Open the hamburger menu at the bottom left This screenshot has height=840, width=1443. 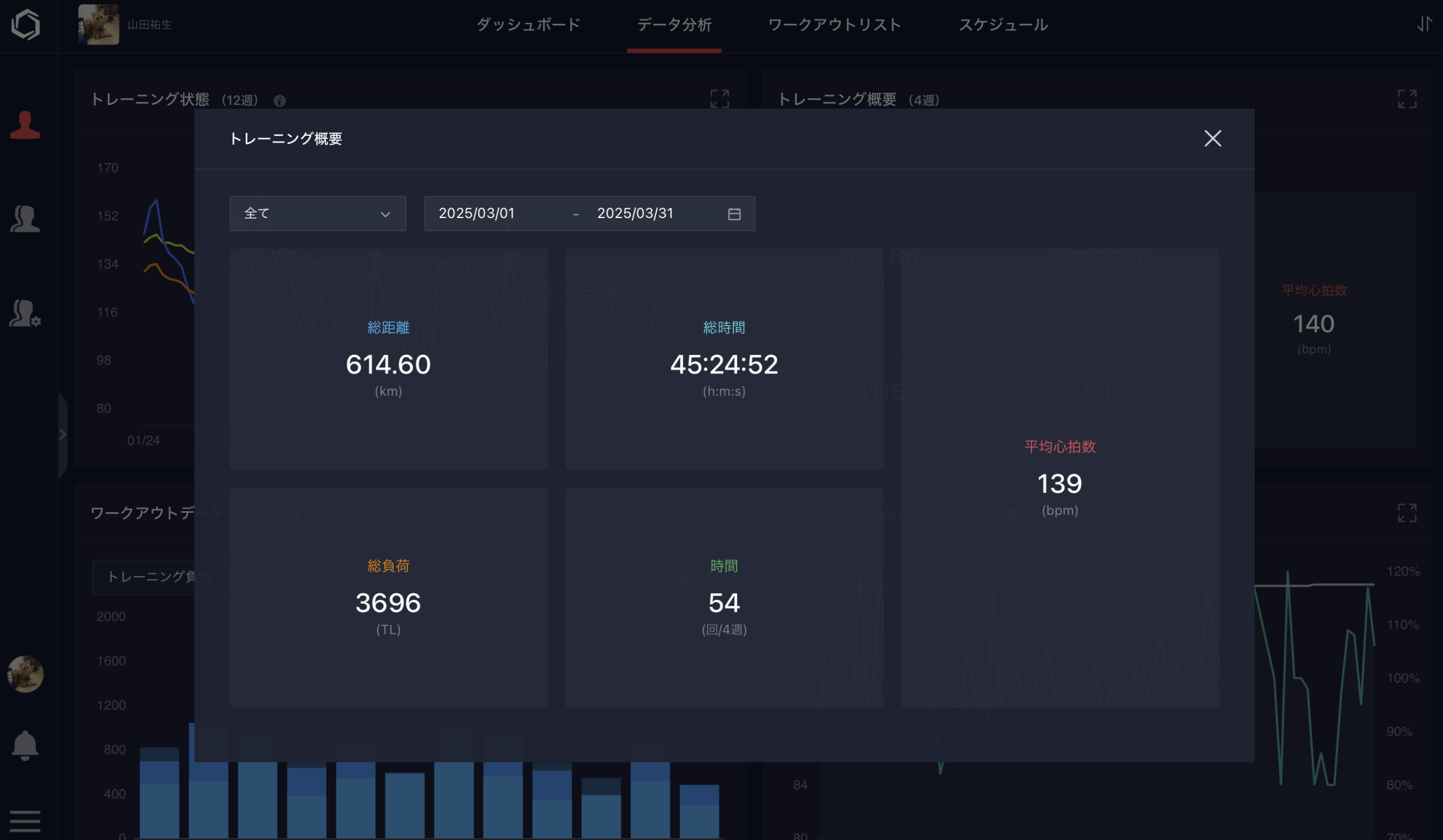tap(25, 821)
